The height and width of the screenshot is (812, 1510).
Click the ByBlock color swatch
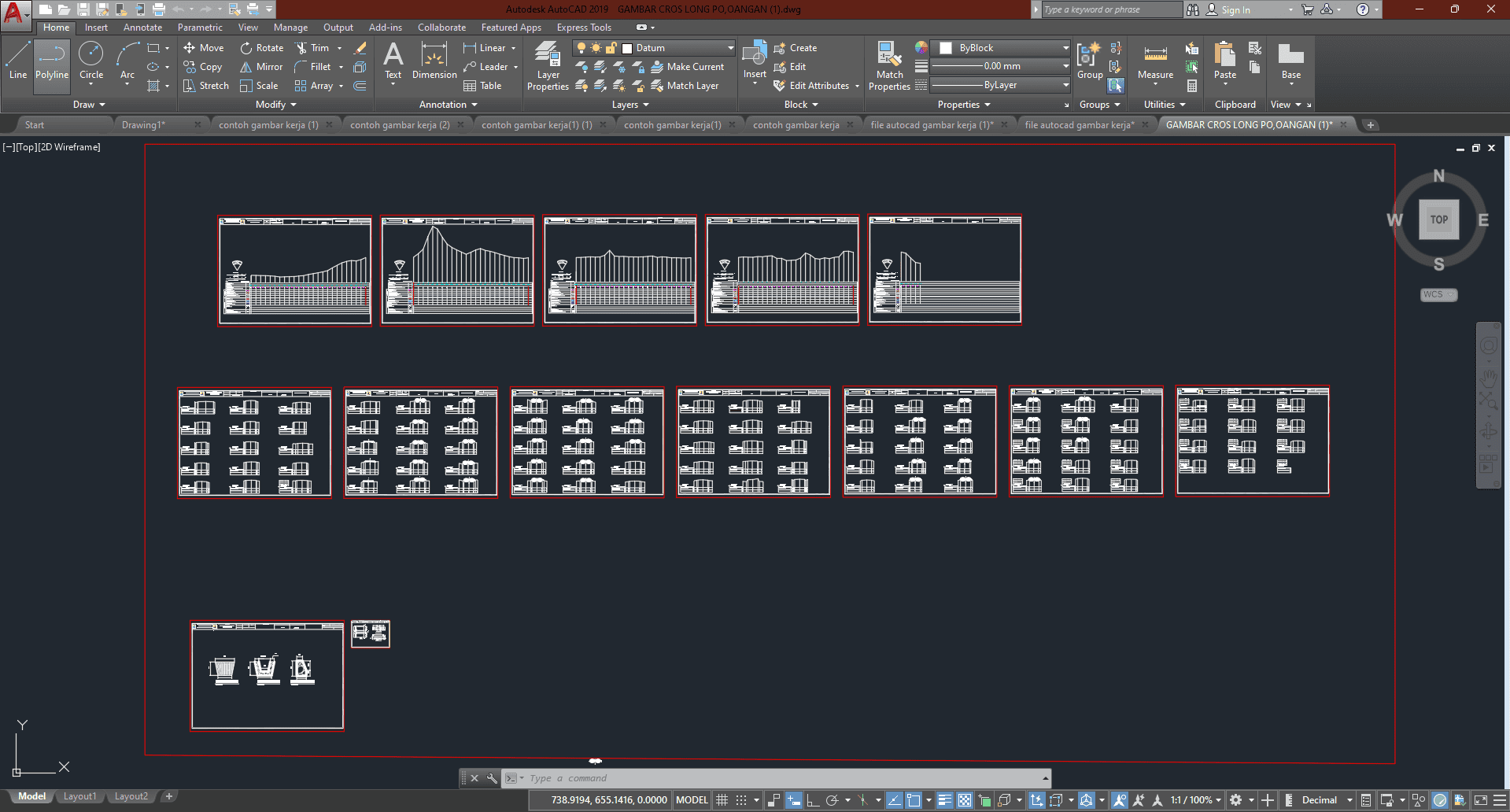[x=947, y=48]
